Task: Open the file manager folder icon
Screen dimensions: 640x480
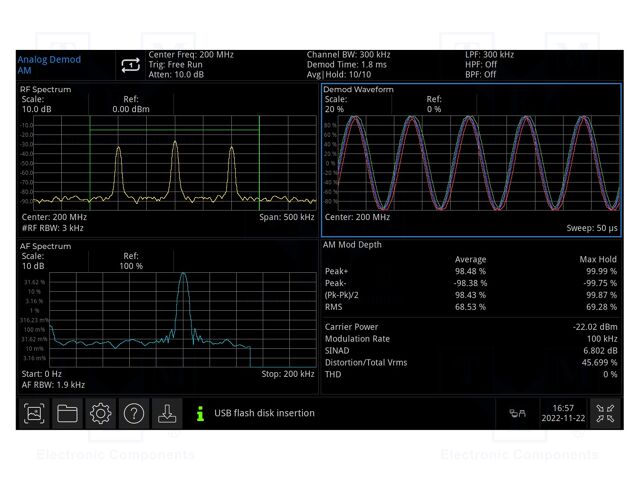Action: pos(67,413)
